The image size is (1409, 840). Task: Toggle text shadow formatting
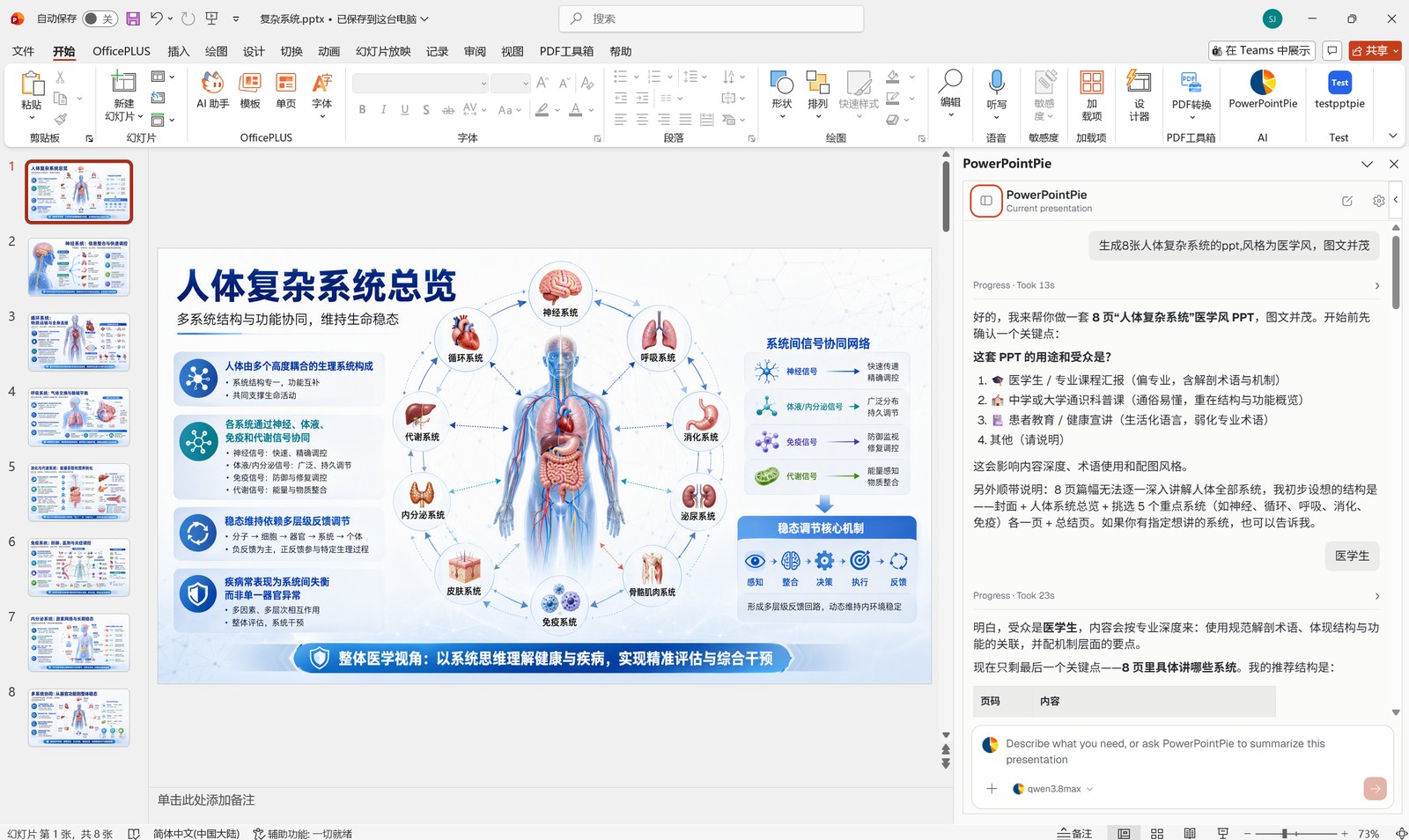(426, 110)
